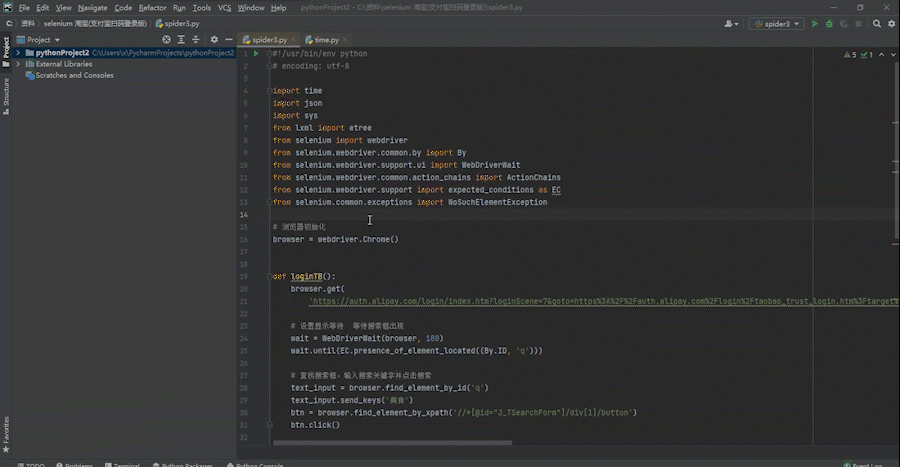Locate current file with the target icon
This screenshot has height=467, width=900.
click(x=166, y=40)
